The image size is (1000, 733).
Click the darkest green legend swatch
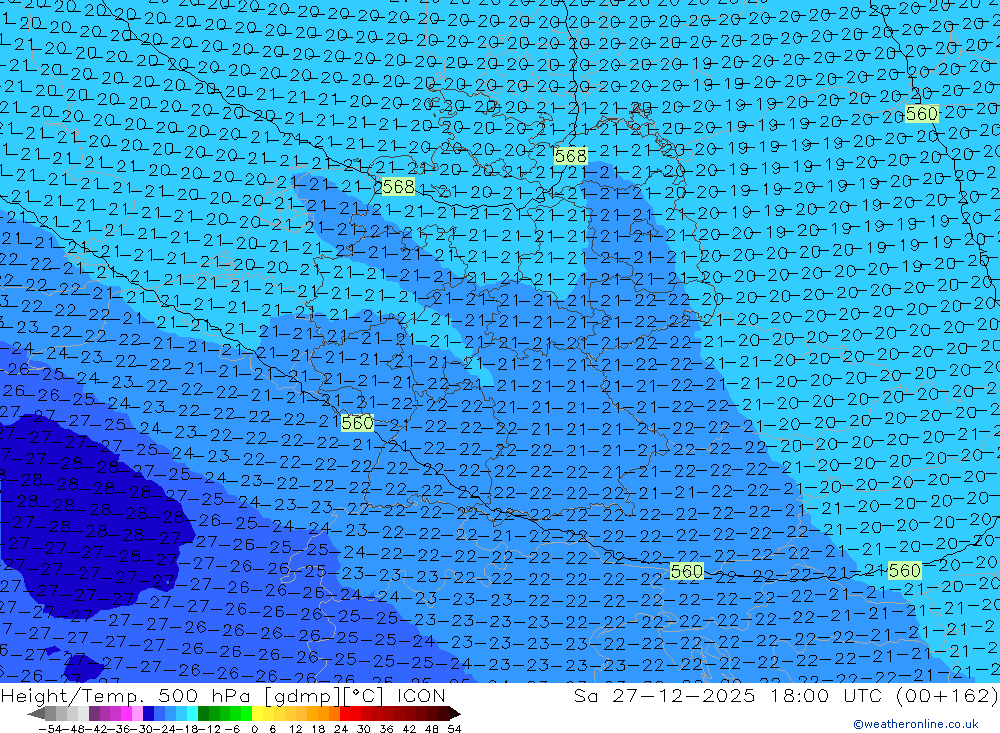[x=203, y=713]
